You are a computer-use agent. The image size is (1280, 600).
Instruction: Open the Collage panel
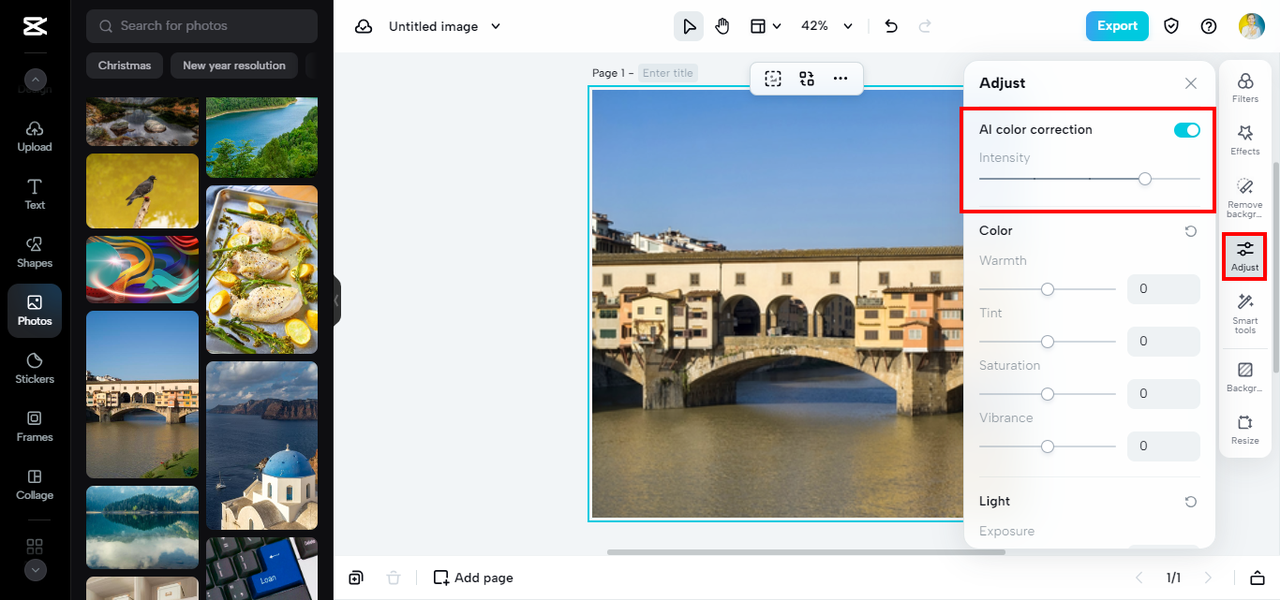click(x=34, y=484)
